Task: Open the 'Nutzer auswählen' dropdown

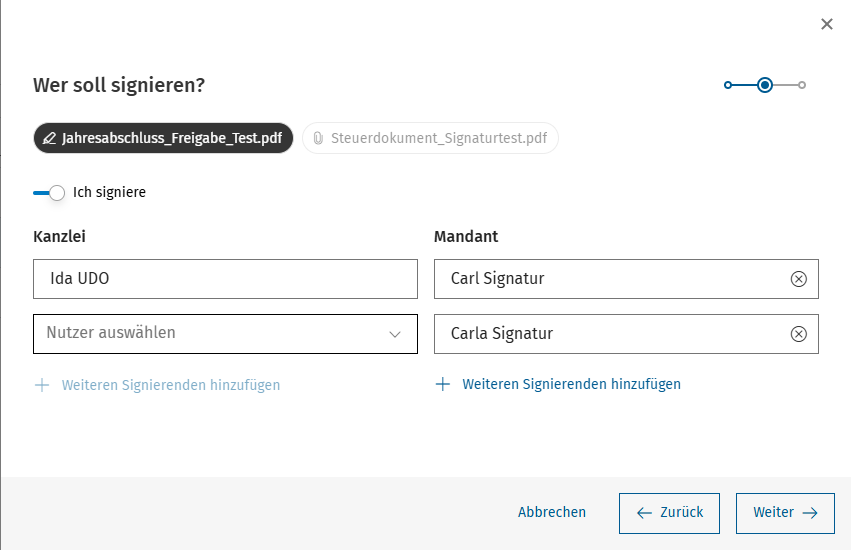Action: 225,333
